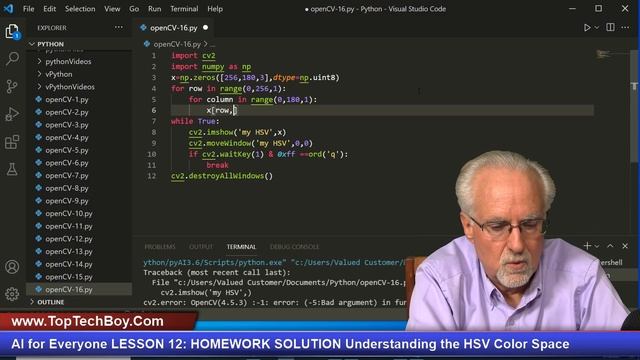
Task: Open the View menu
Action: coord(112,9)
